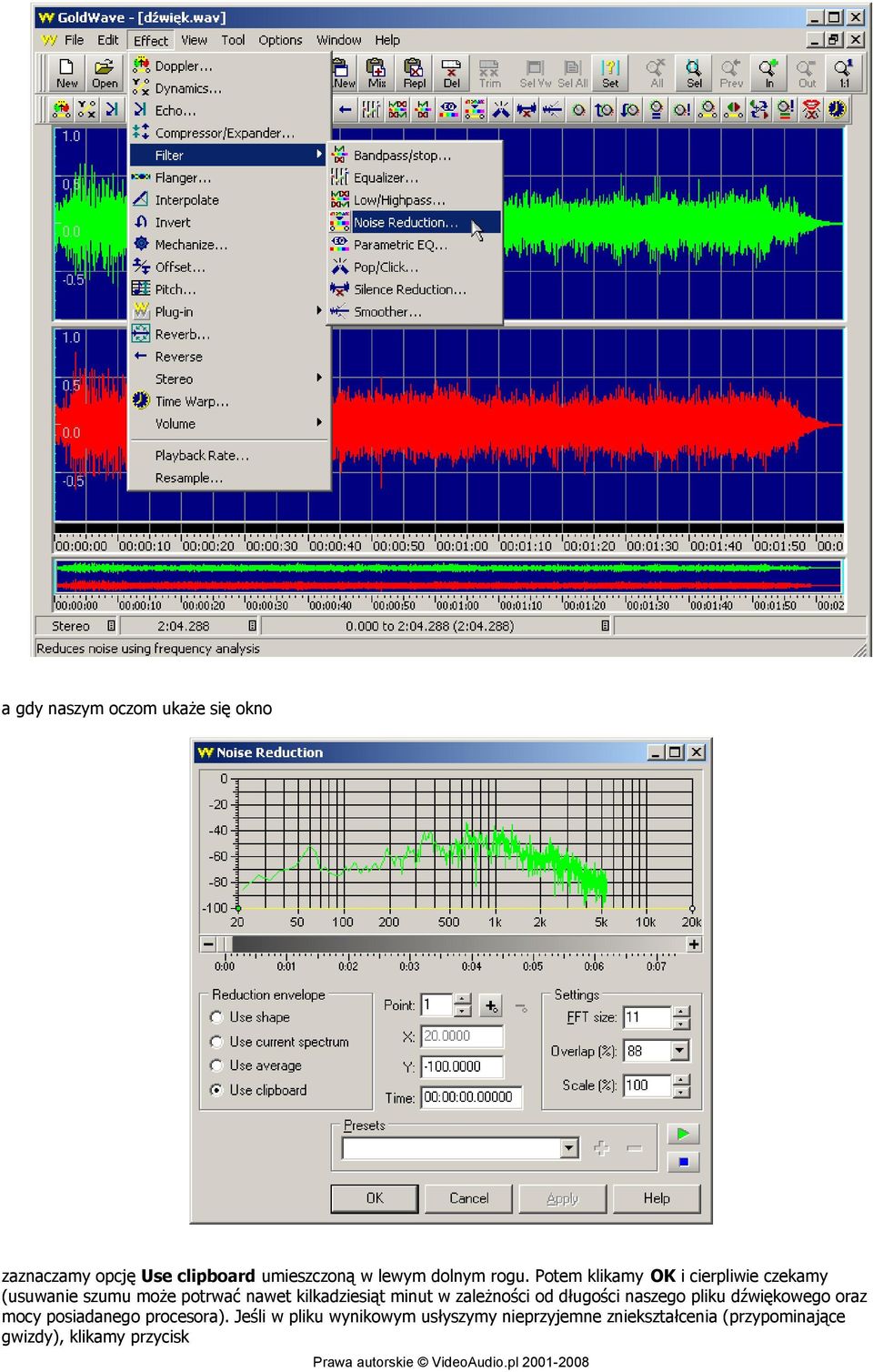This screenshot has width=873, height=1372.
Task: Click the Set selection toolbar icon
Action: [610, 72]
